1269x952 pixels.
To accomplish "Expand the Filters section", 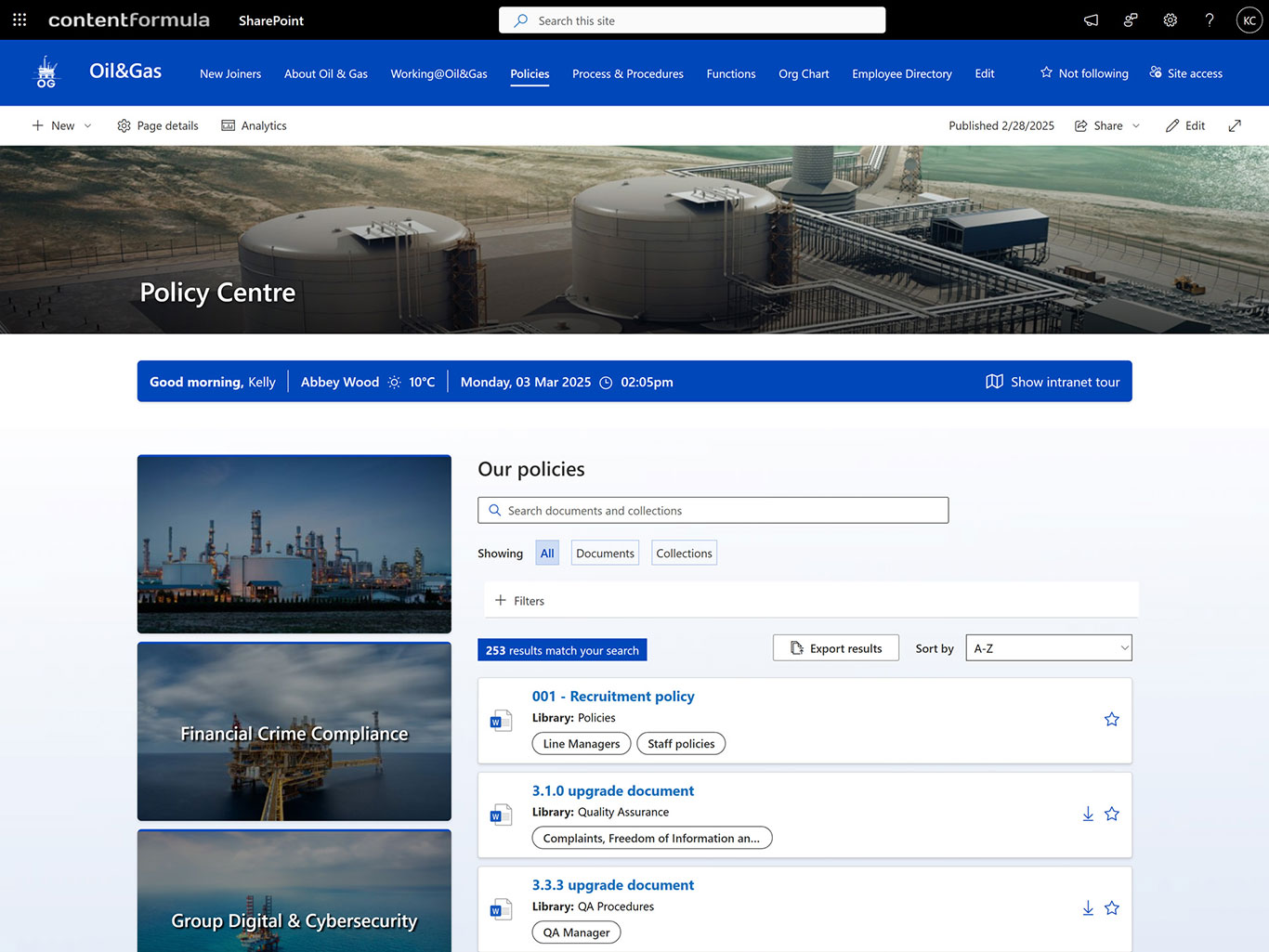I will tap(520, 601).
